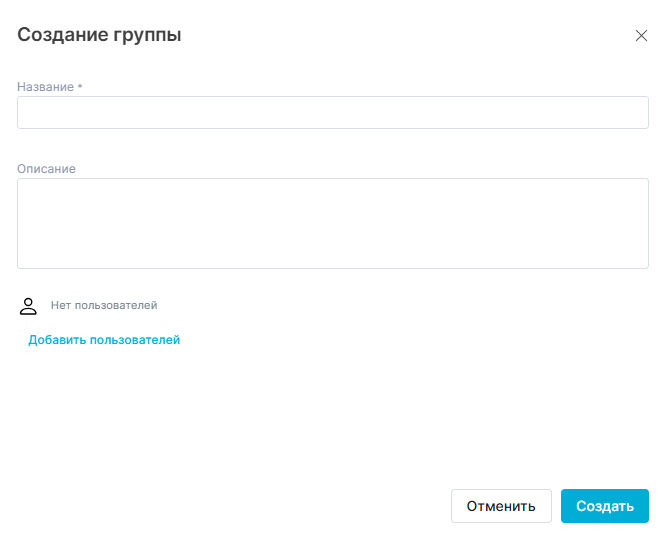Image resolution: width=670 pixels, height=546 pixels.
Task: Select the person icon beside Нет пользователей
Action: coord(28,305)
